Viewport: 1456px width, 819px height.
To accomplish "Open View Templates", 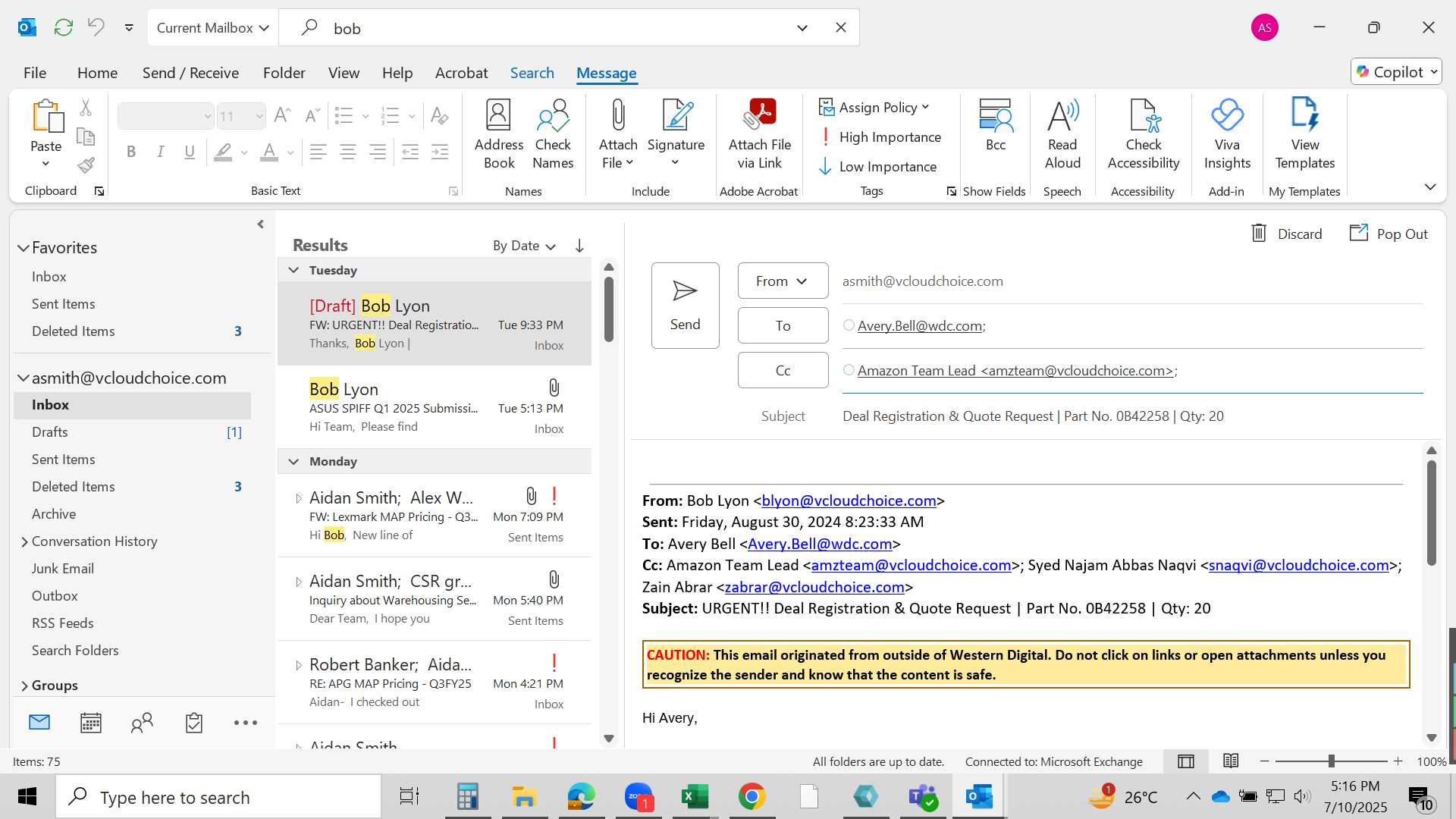I will [1305, 135].
